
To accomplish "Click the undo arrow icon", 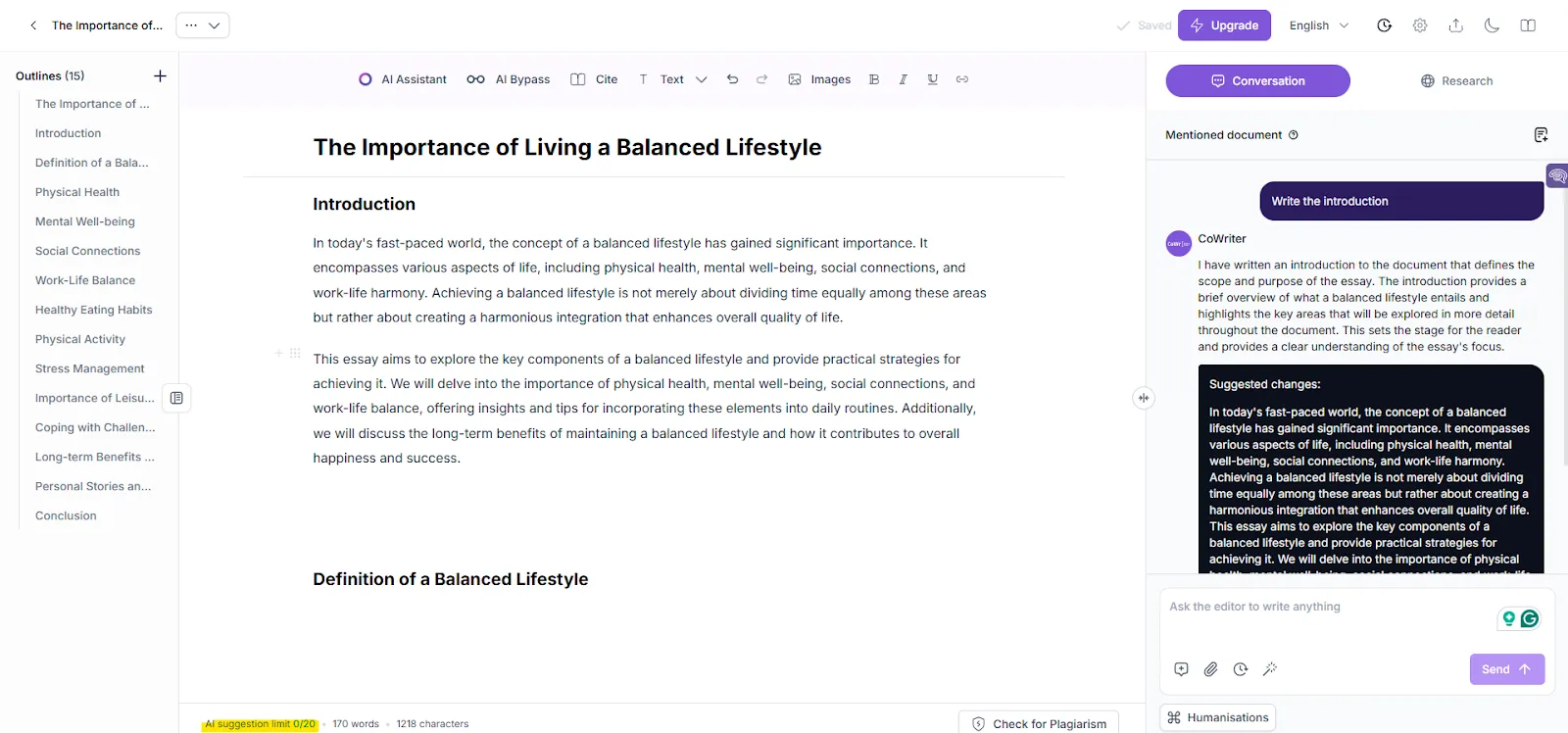I will [732, 79].
